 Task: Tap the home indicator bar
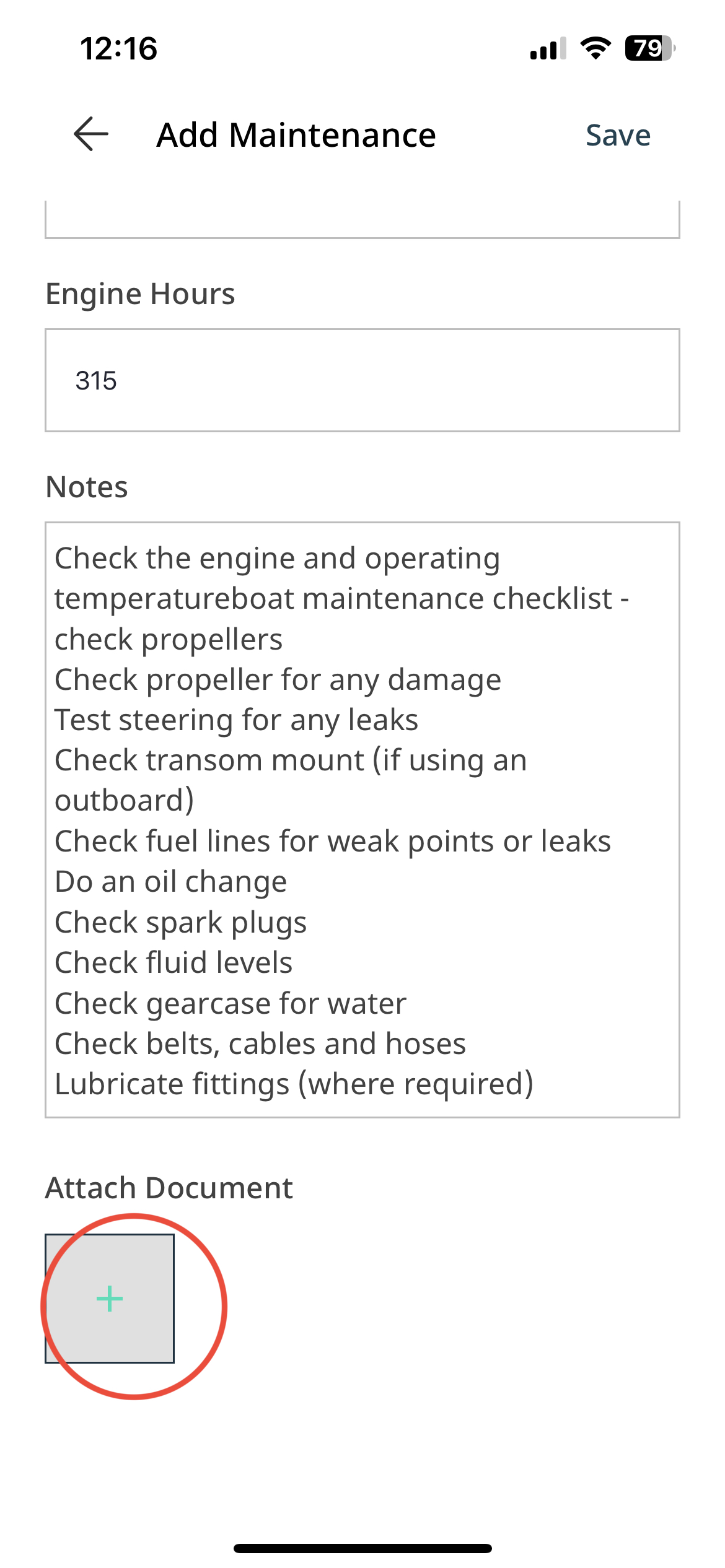(x=362, y=1548)
